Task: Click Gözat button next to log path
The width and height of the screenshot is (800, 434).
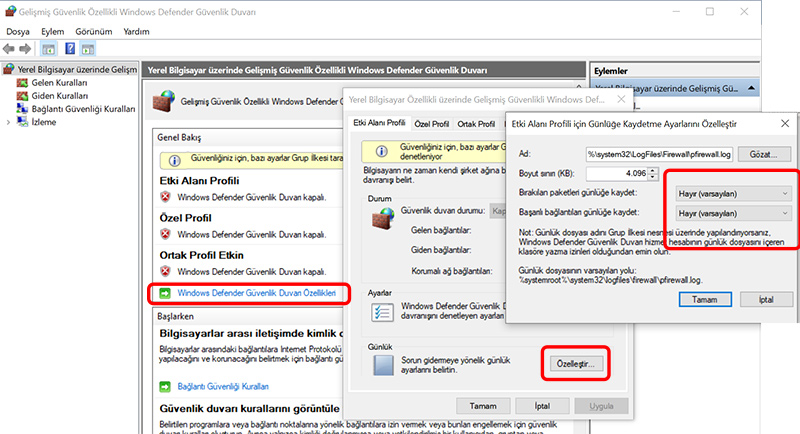Action: pos(763,154)
